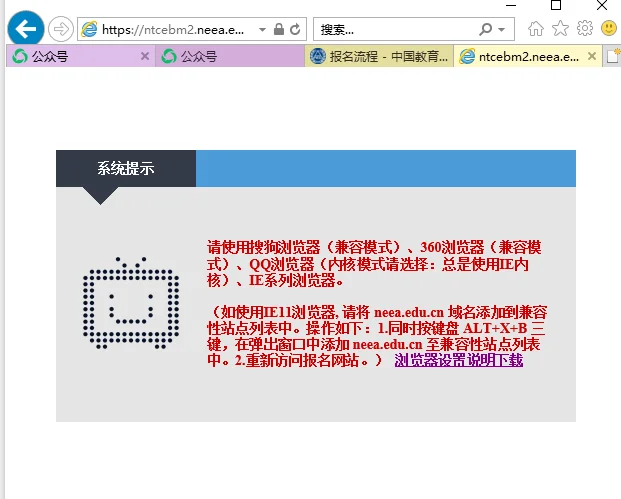Expand the search provider dropdown arrow
The width and height of the screenshot is (621, 499).
tap(502, 29)
